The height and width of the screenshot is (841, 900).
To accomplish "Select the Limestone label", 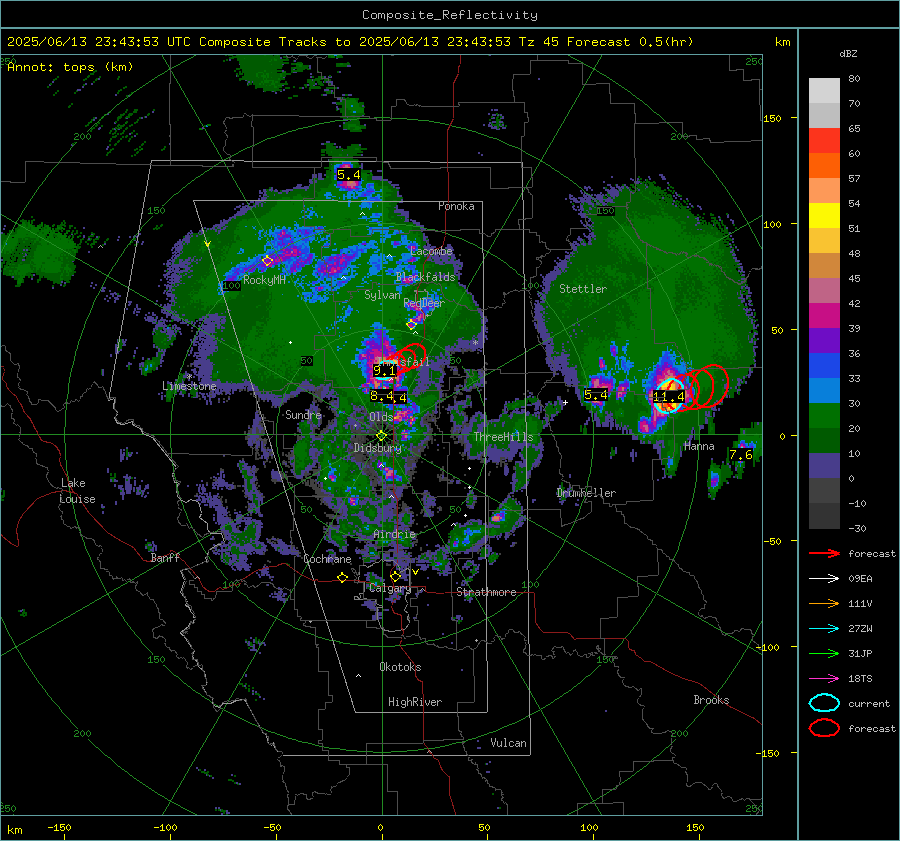I will tap(189, 386).
